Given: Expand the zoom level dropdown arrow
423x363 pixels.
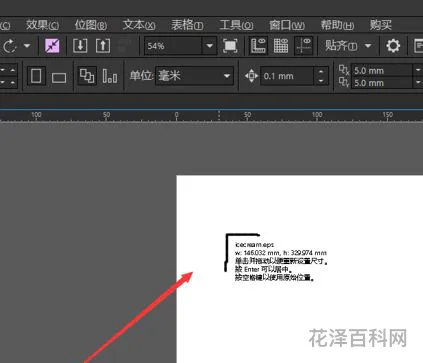Looking at the screenshot, I should pos(209,46).
